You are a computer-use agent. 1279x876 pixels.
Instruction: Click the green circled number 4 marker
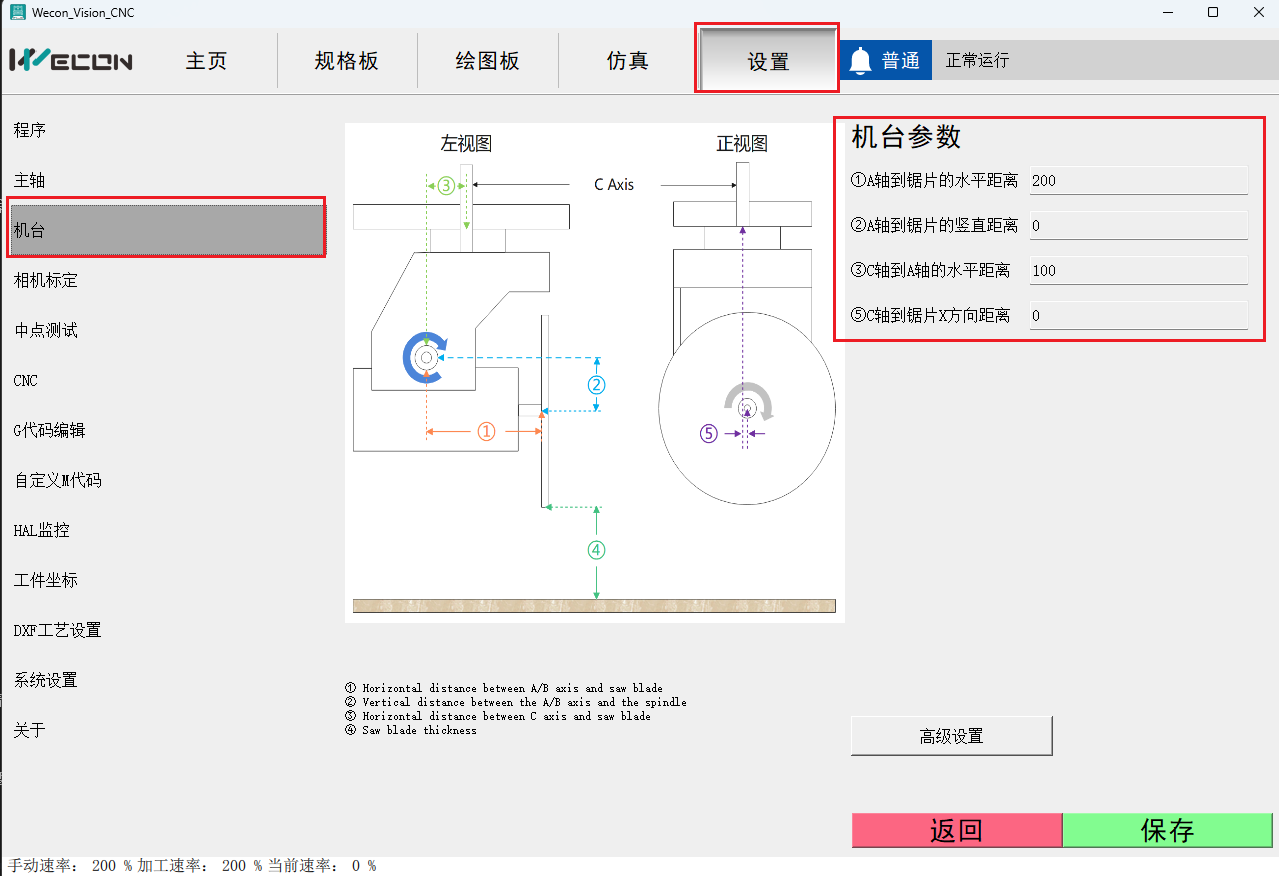coord(596,549)
